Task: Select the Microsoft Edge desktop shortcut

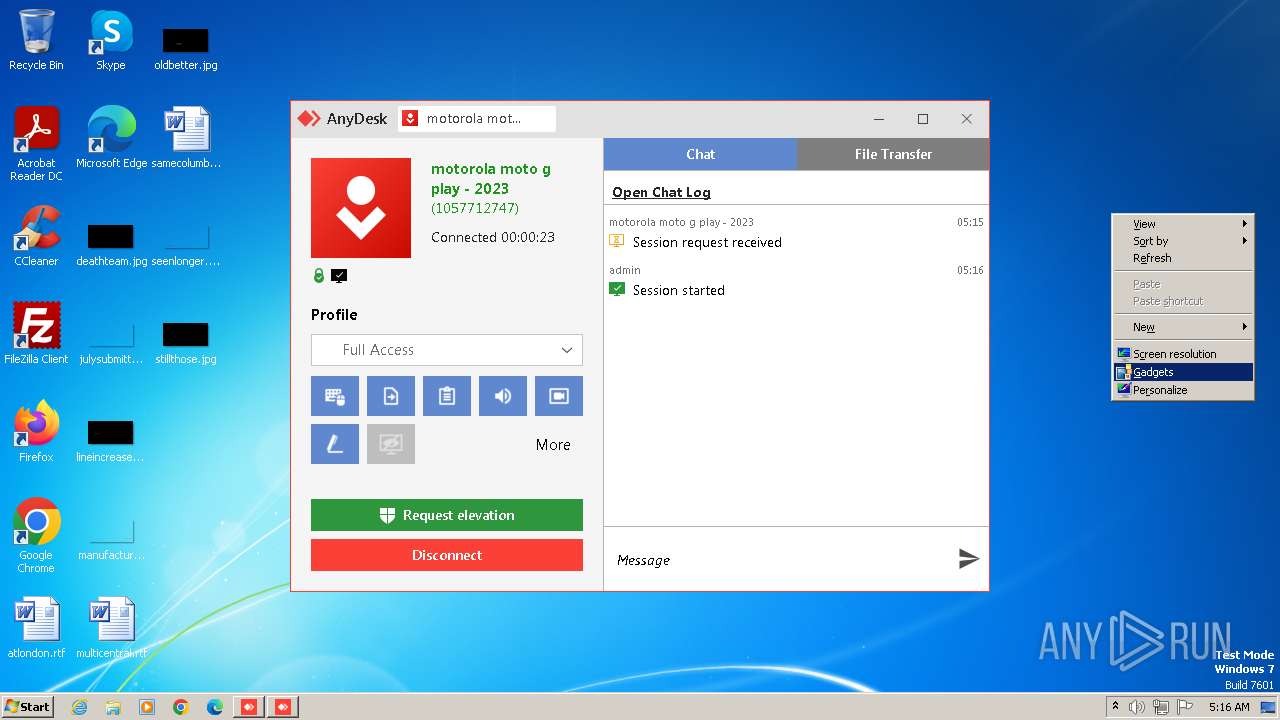Action: (111, 138)
